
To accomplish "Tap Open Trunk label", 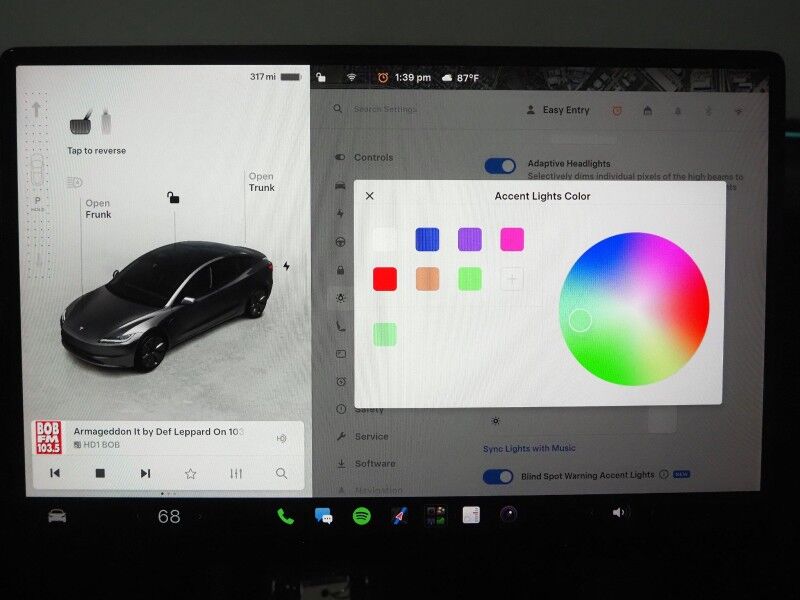I will coord(261,182).
